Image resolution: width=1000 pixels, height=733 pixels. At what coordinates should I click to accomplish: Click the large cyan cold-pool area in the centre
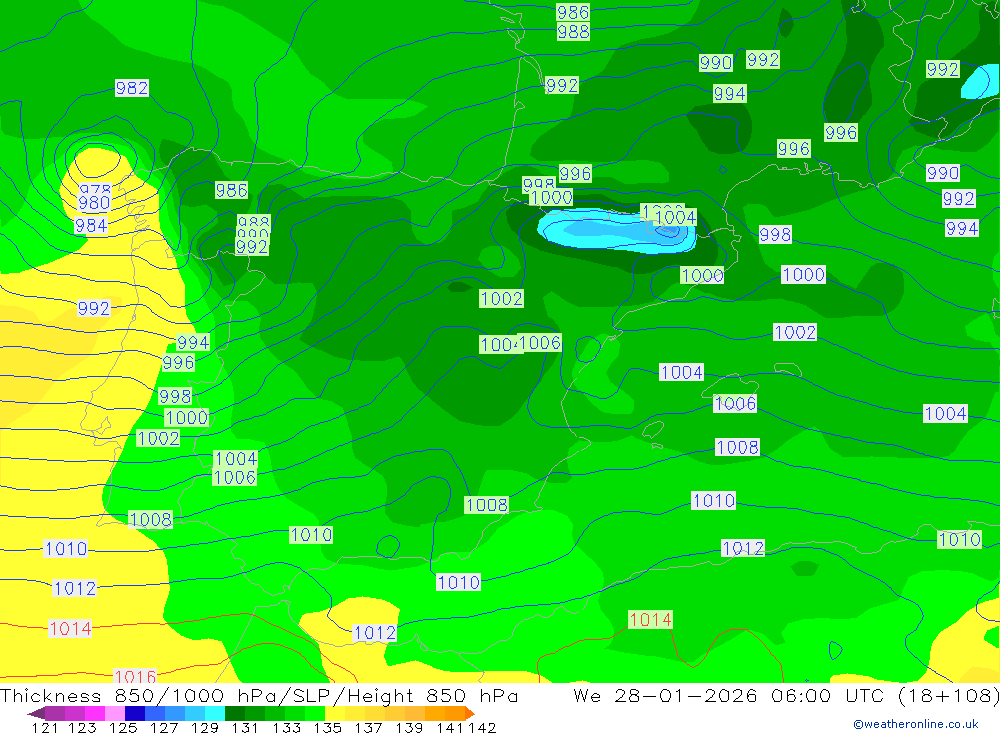click(615, 230)
